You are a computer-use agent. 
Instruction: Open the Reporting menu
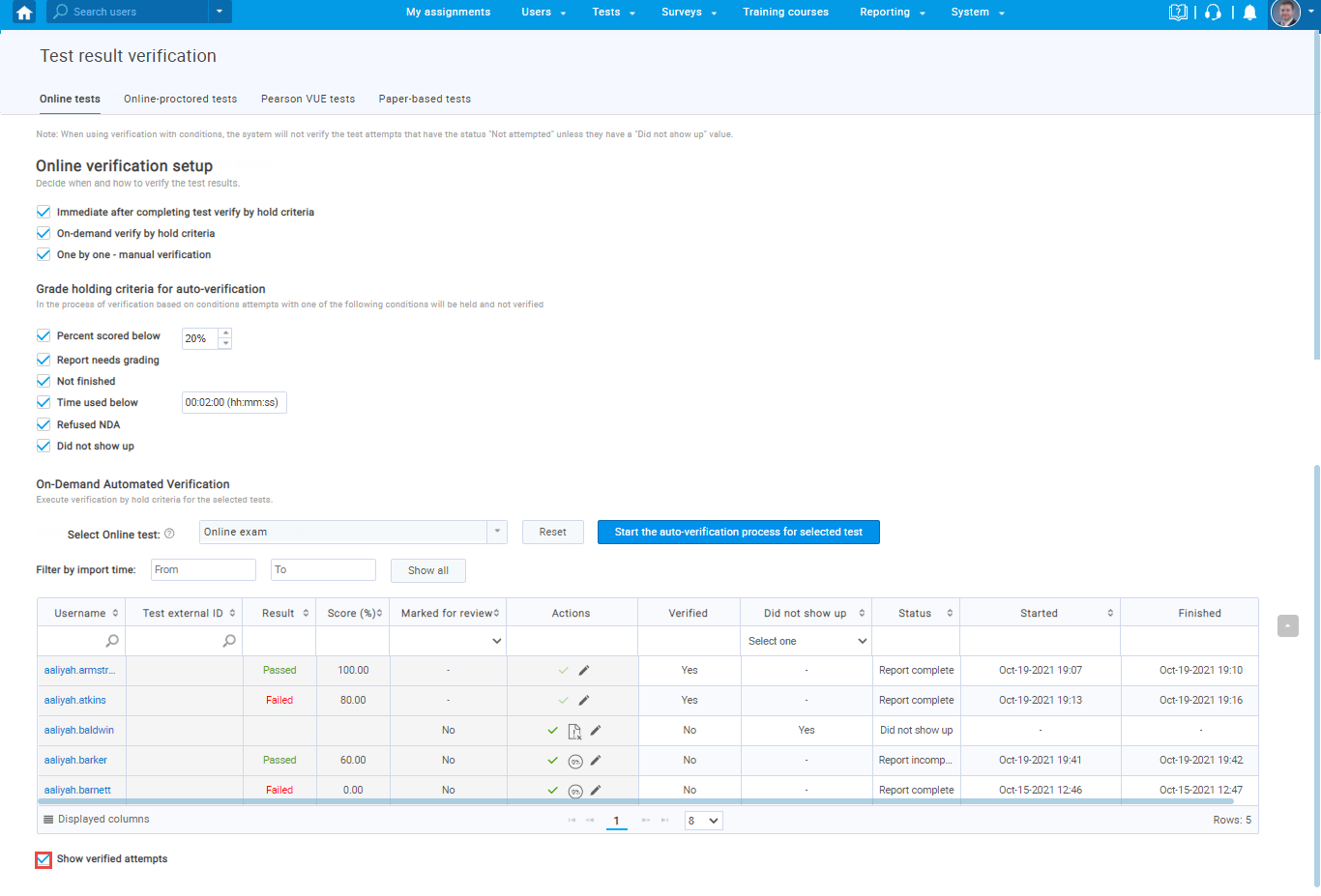click(x=892, y=13)
